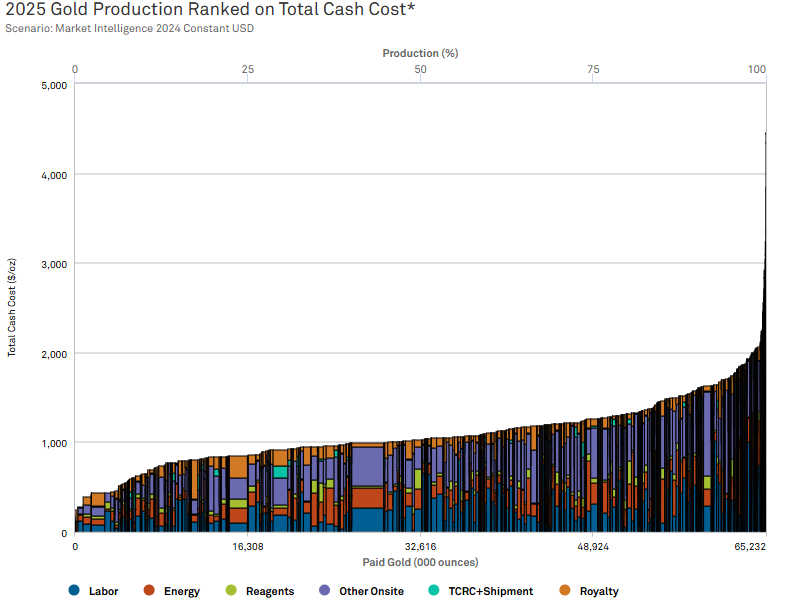
Task: Click the blue Labor legend dot
Action: 74,591
